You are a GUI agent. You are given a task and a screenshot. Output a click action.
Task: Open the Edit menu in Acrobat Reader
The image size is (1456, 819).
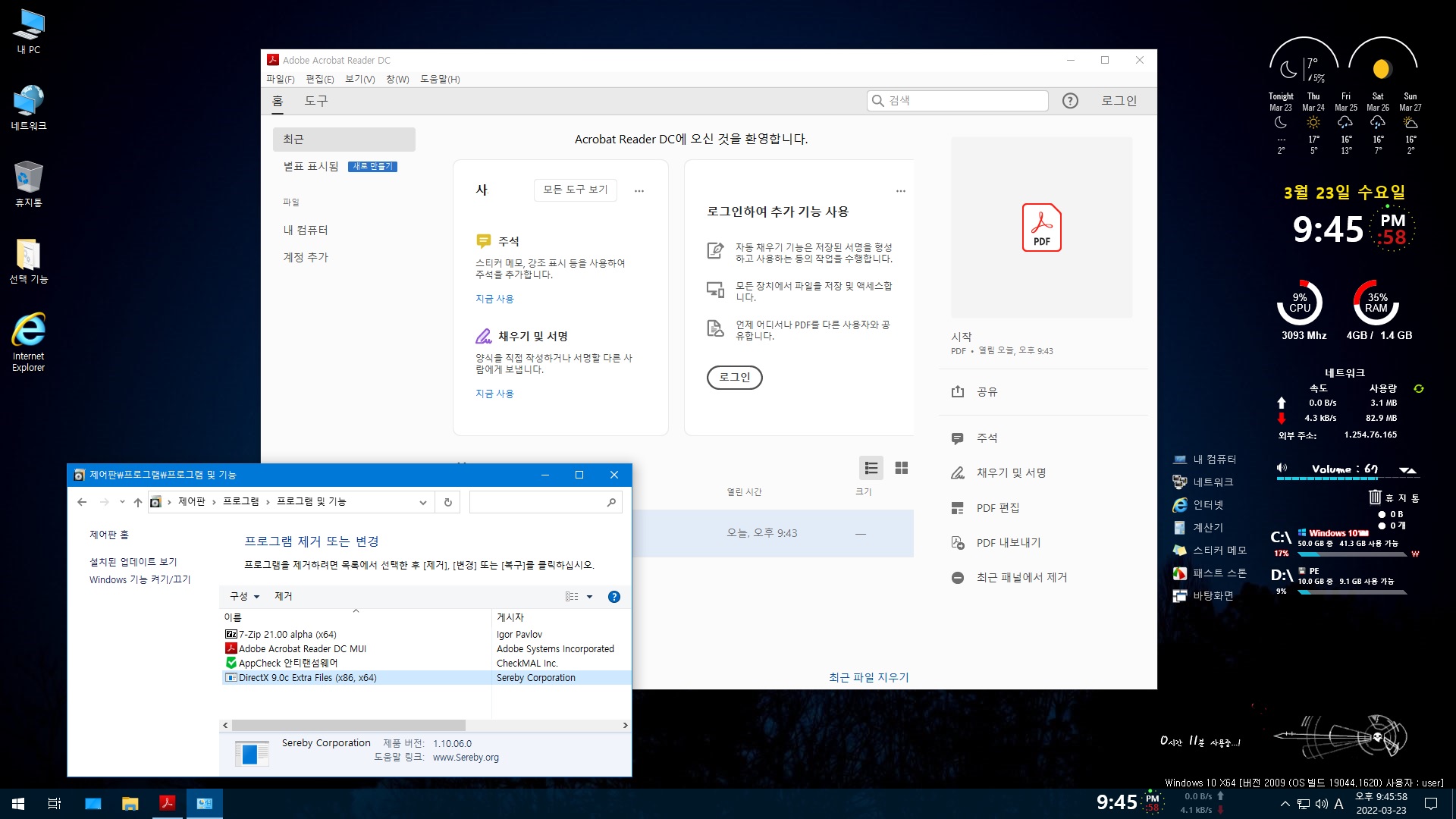coord(319,80)
